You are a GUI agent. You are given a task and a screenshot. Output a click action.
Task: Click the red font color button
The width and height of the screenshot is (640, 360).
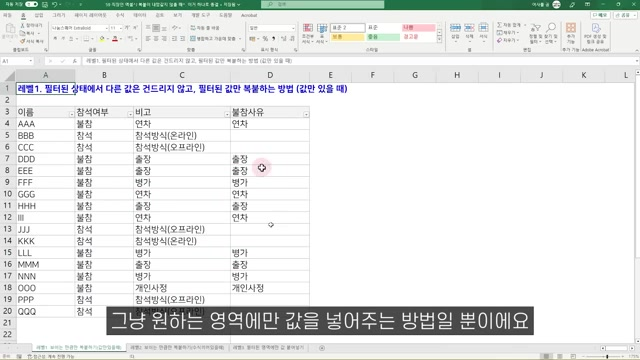click(x=115, y=39)
